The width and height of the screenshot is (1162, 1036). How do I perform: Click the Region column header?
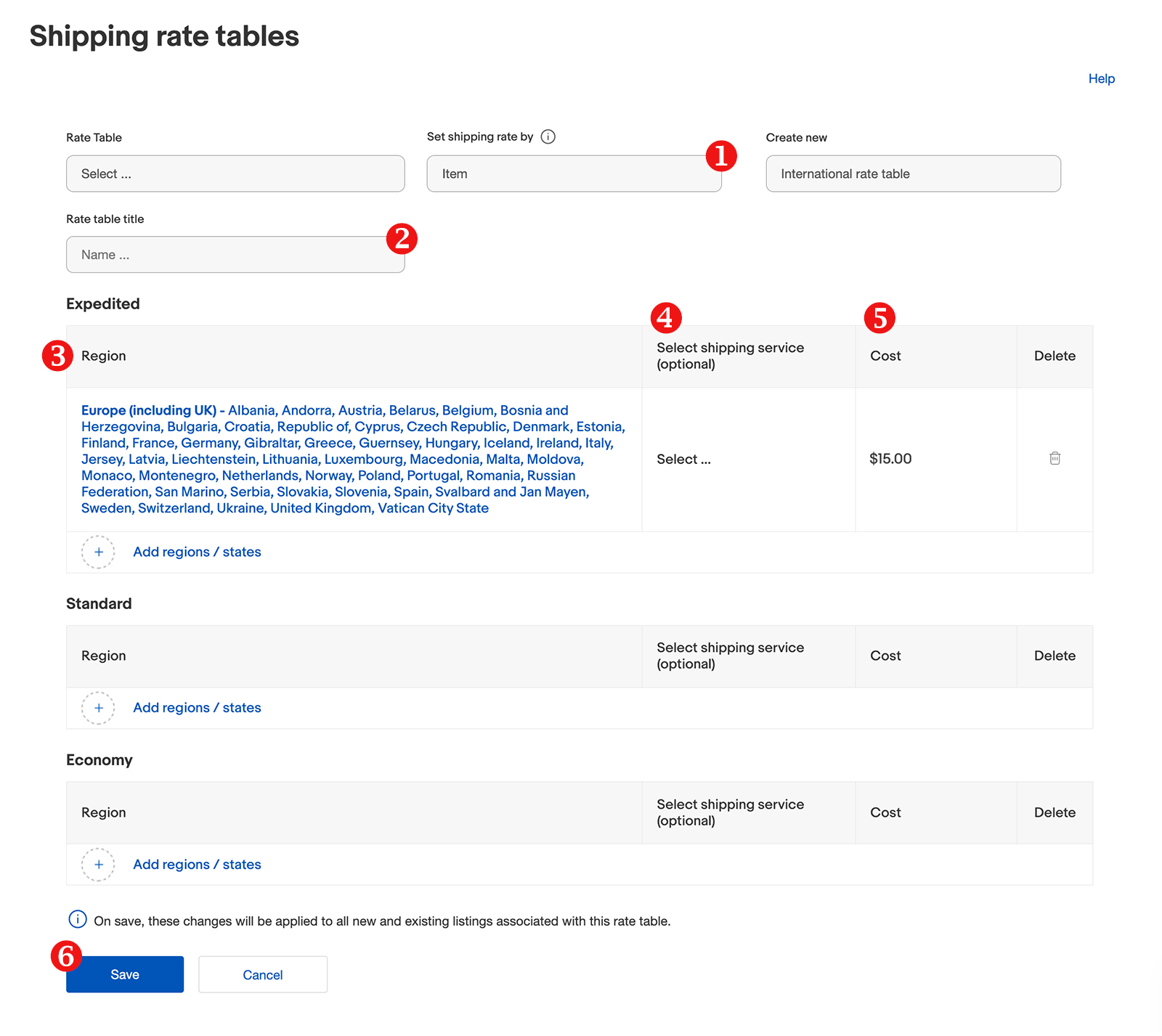click(x=103, y=356)
